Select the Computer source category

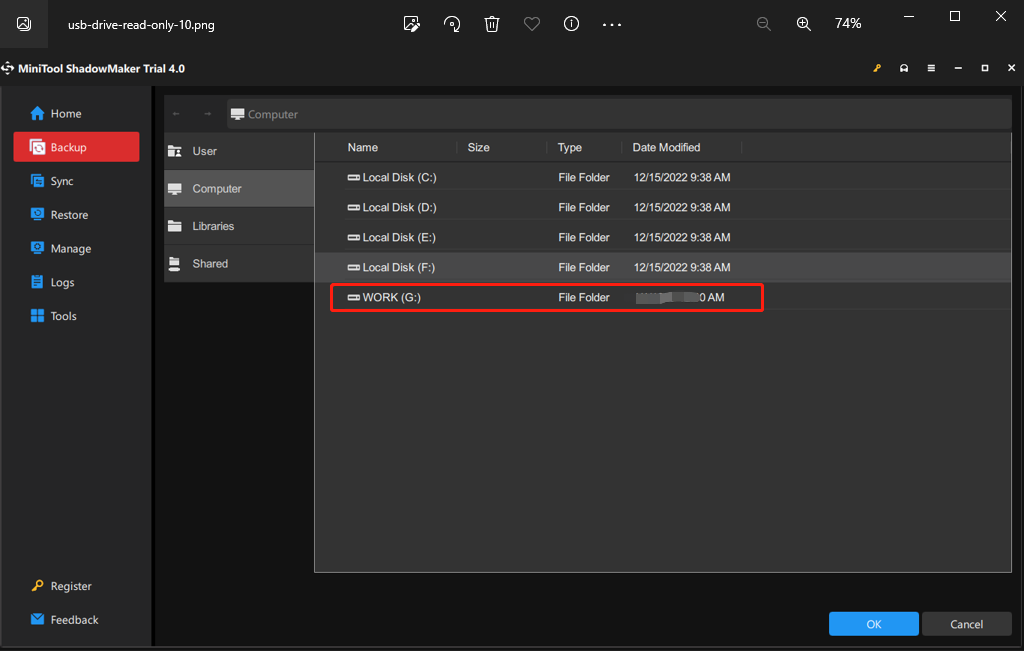[239, 189]
